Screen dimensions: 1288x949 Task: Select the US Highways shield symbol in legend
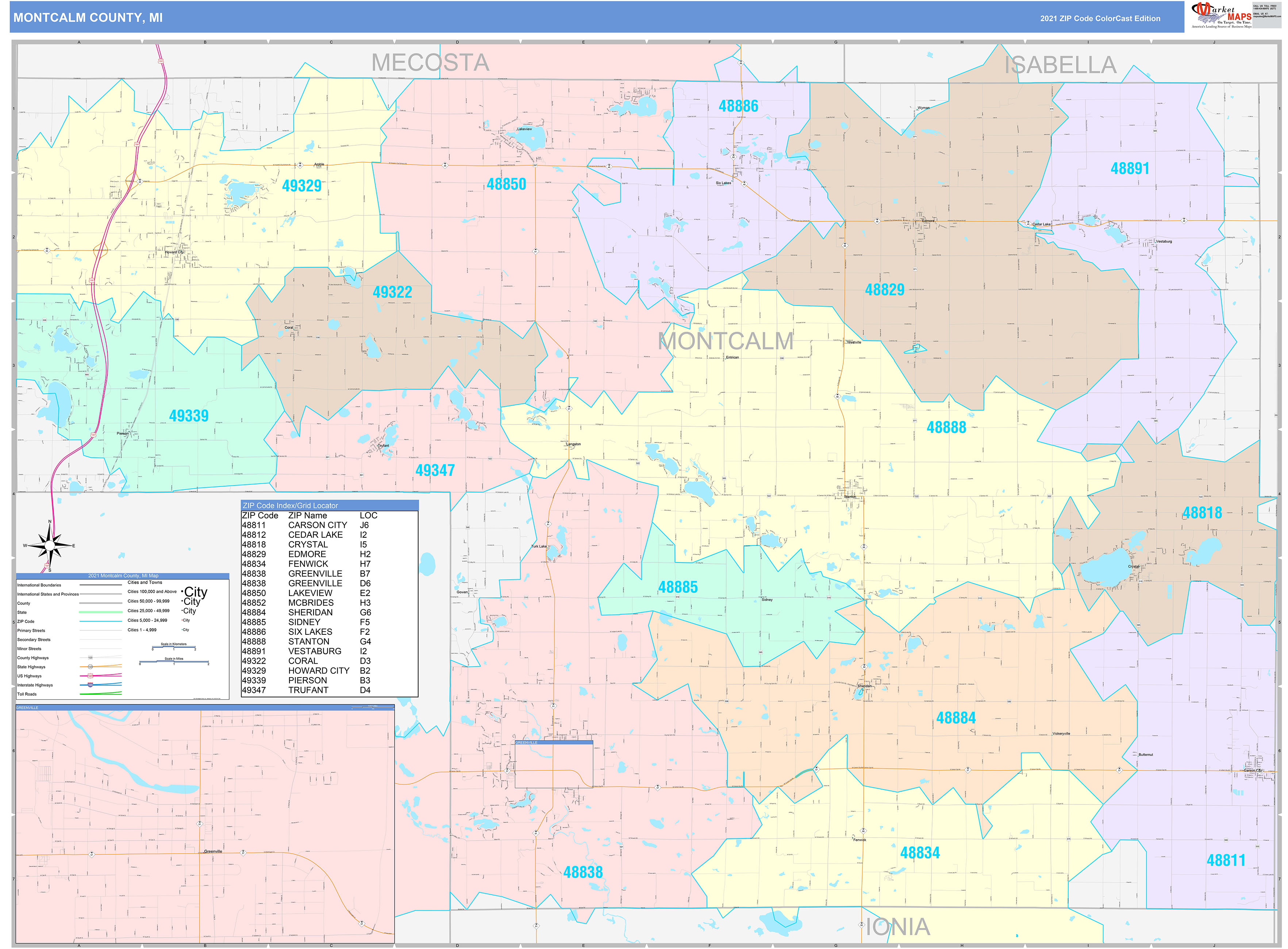pos(90,676)
